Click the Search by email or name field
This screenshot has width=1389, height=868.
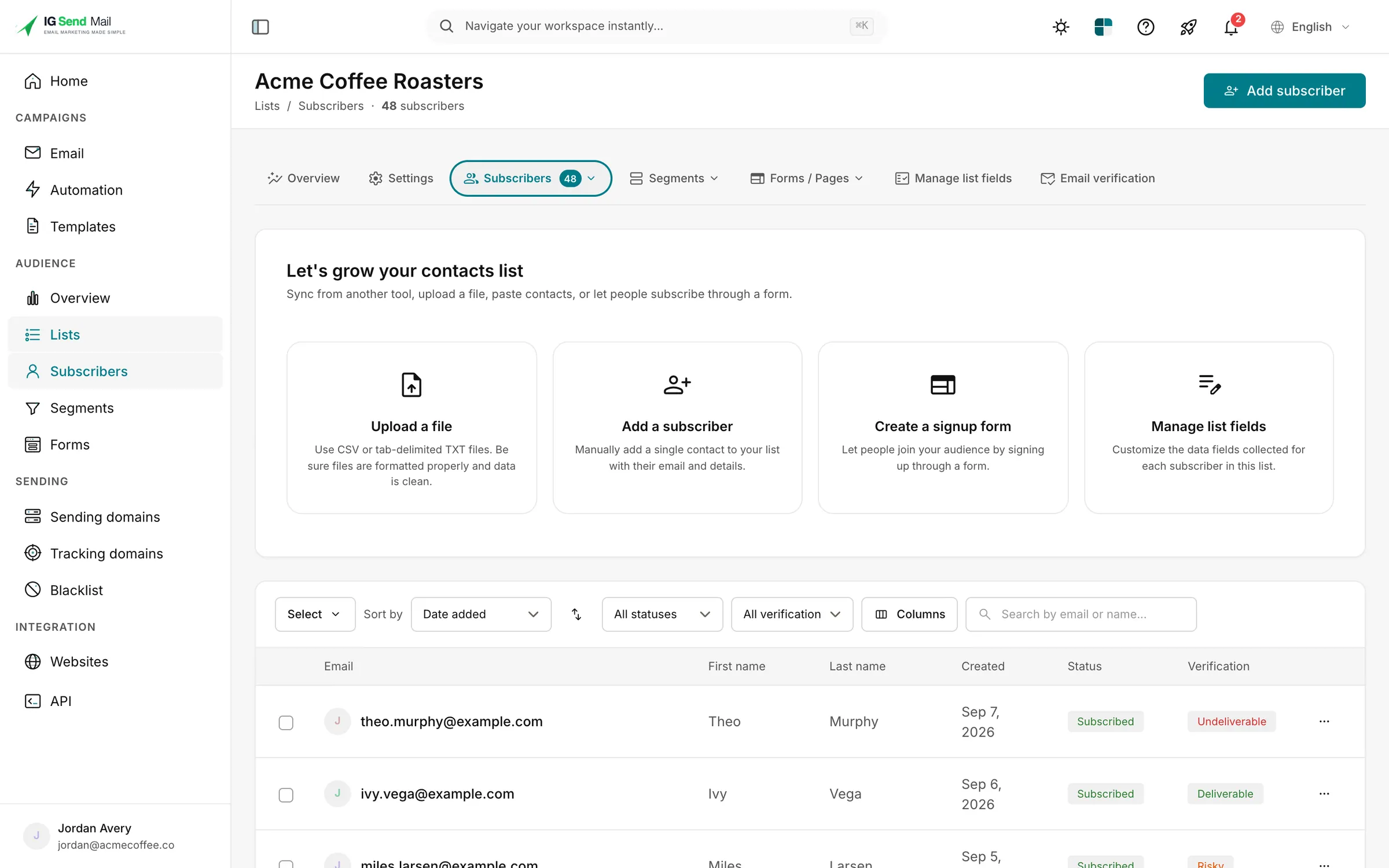pyautogui.click(x=1081, y=614)
